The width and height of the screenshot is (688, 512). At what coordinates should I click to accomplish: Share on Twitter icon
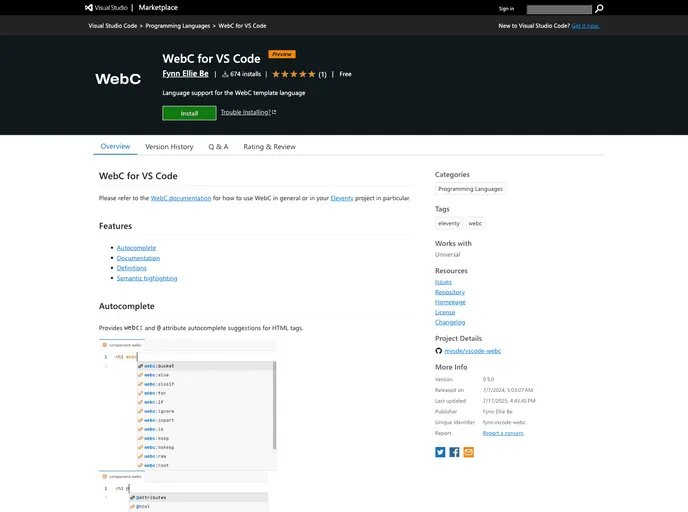point(440,452)
